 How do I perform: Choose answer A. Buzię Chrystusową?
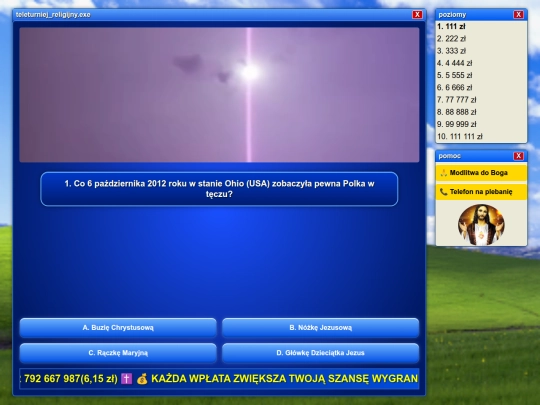(118, 328)
